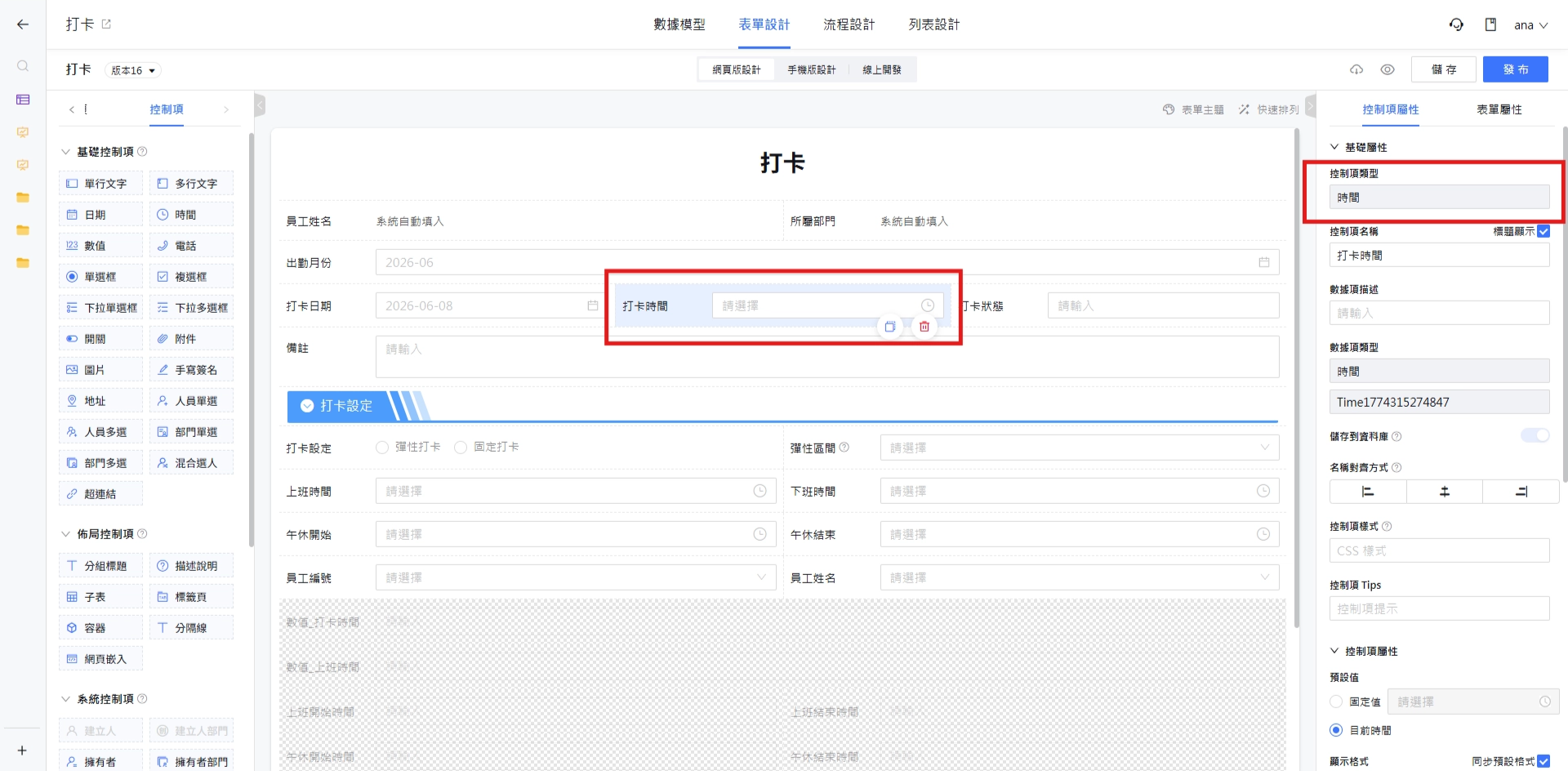Open the 彈性區間 dropdown
This screenshot has height=771, width=1568.
coord(1080,448)
